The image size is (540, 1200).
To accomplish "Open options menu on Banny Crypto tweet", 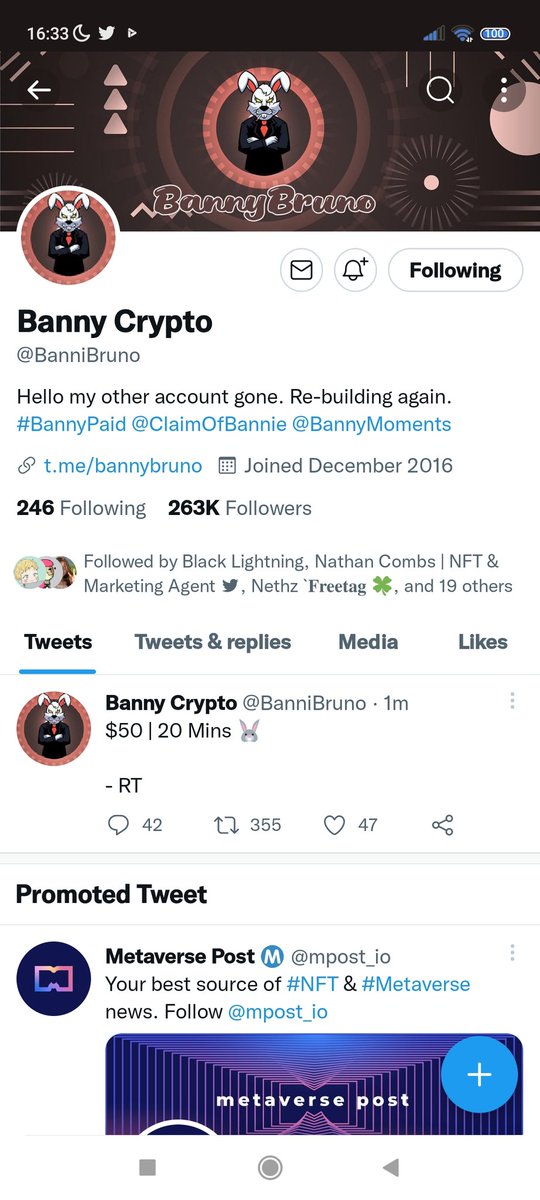I will click(512, 701).
